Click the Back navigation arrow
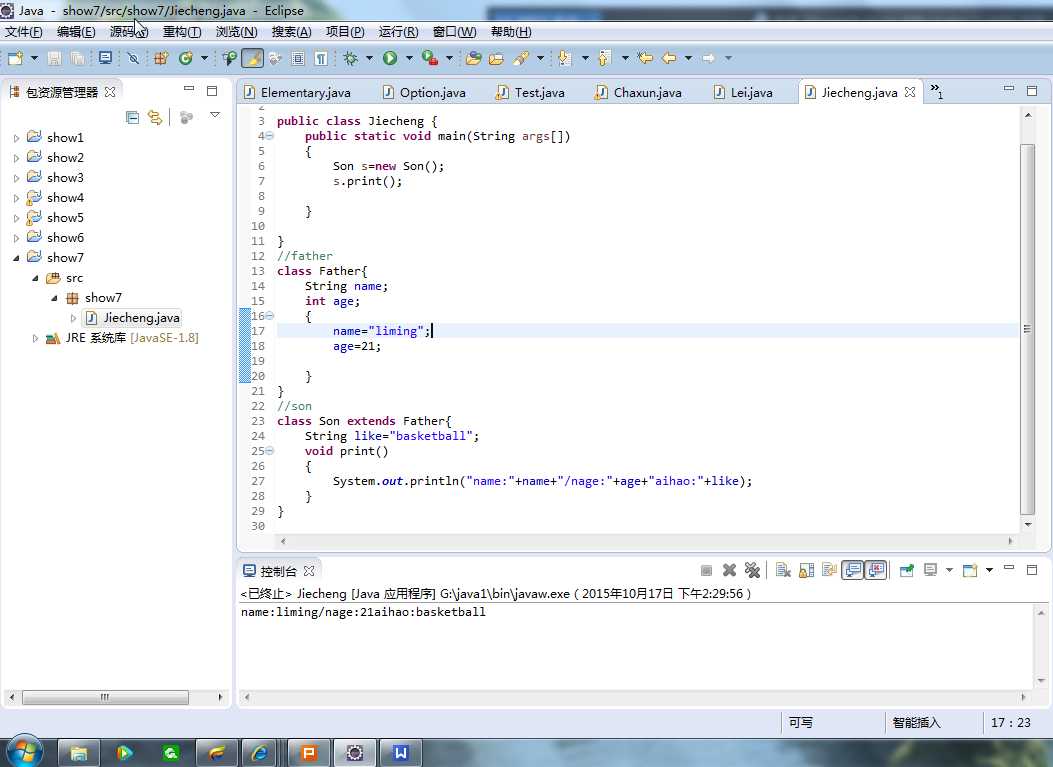This screenshot has height=767, width=1053. (670, 58)
